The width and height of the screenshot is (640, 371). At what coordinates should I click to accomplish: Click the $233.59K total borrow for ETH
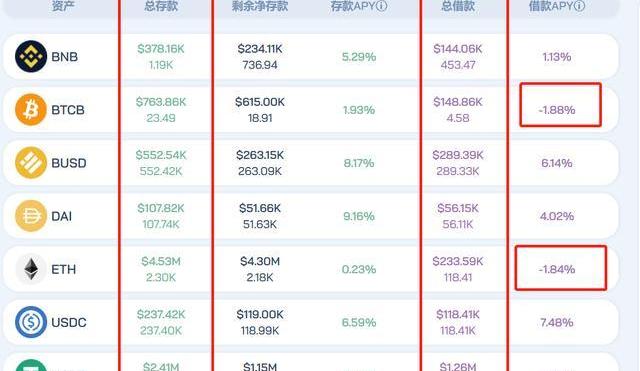tap(458, 261)
